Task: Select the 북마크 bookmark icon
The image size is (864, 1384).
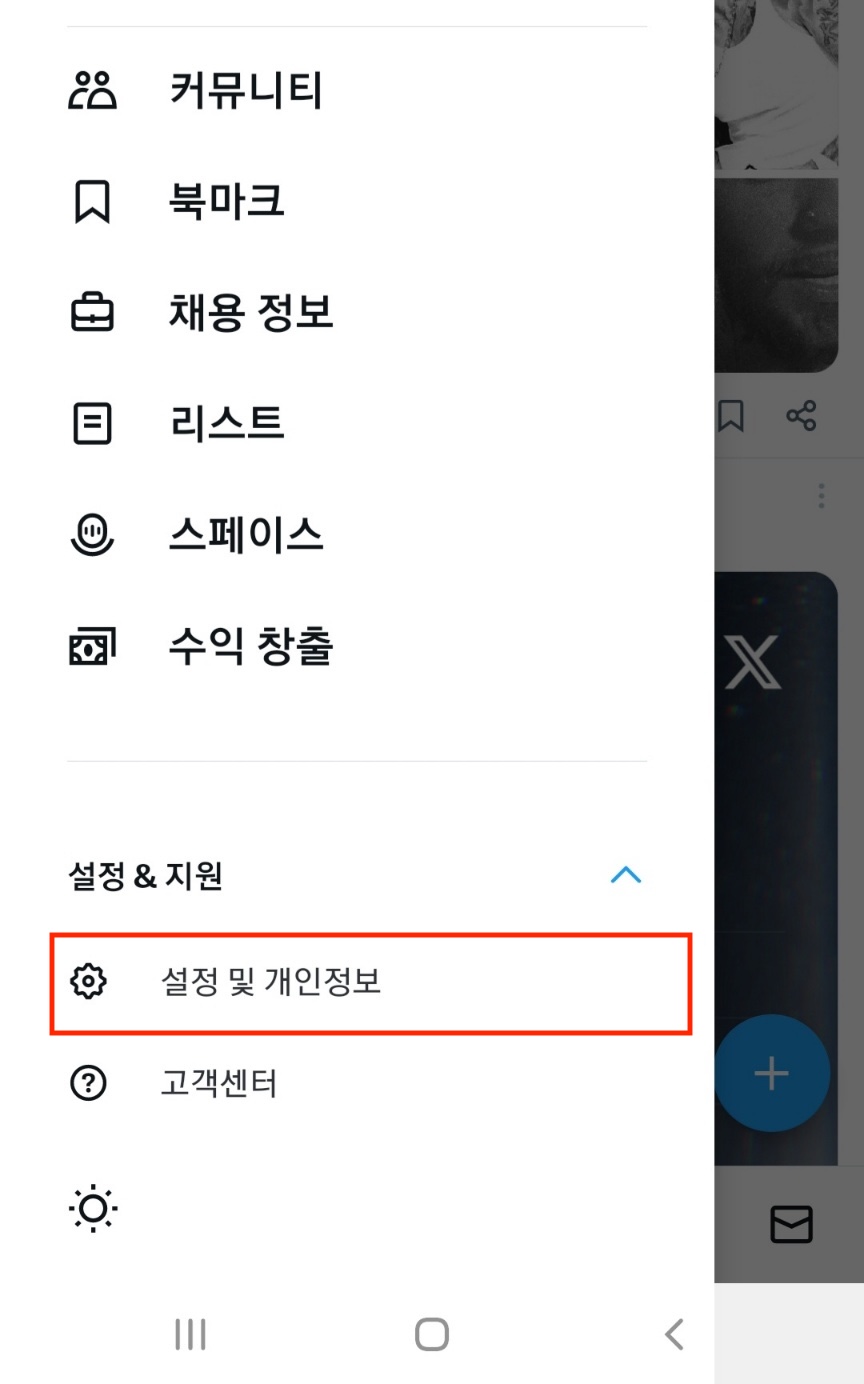Action: point(92,201)
